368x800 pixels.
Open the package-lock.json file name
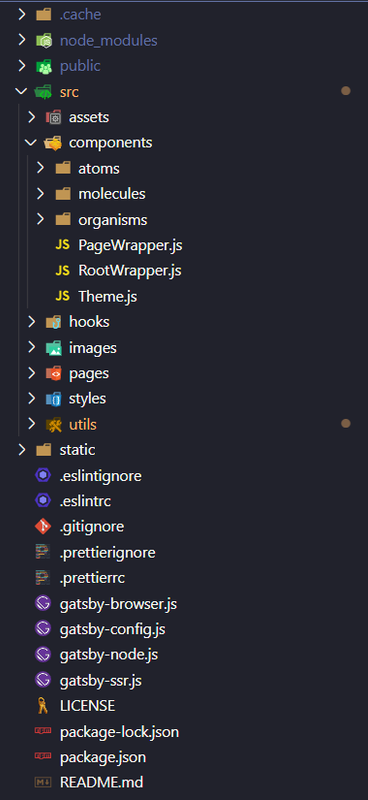(x=119, y=732)
